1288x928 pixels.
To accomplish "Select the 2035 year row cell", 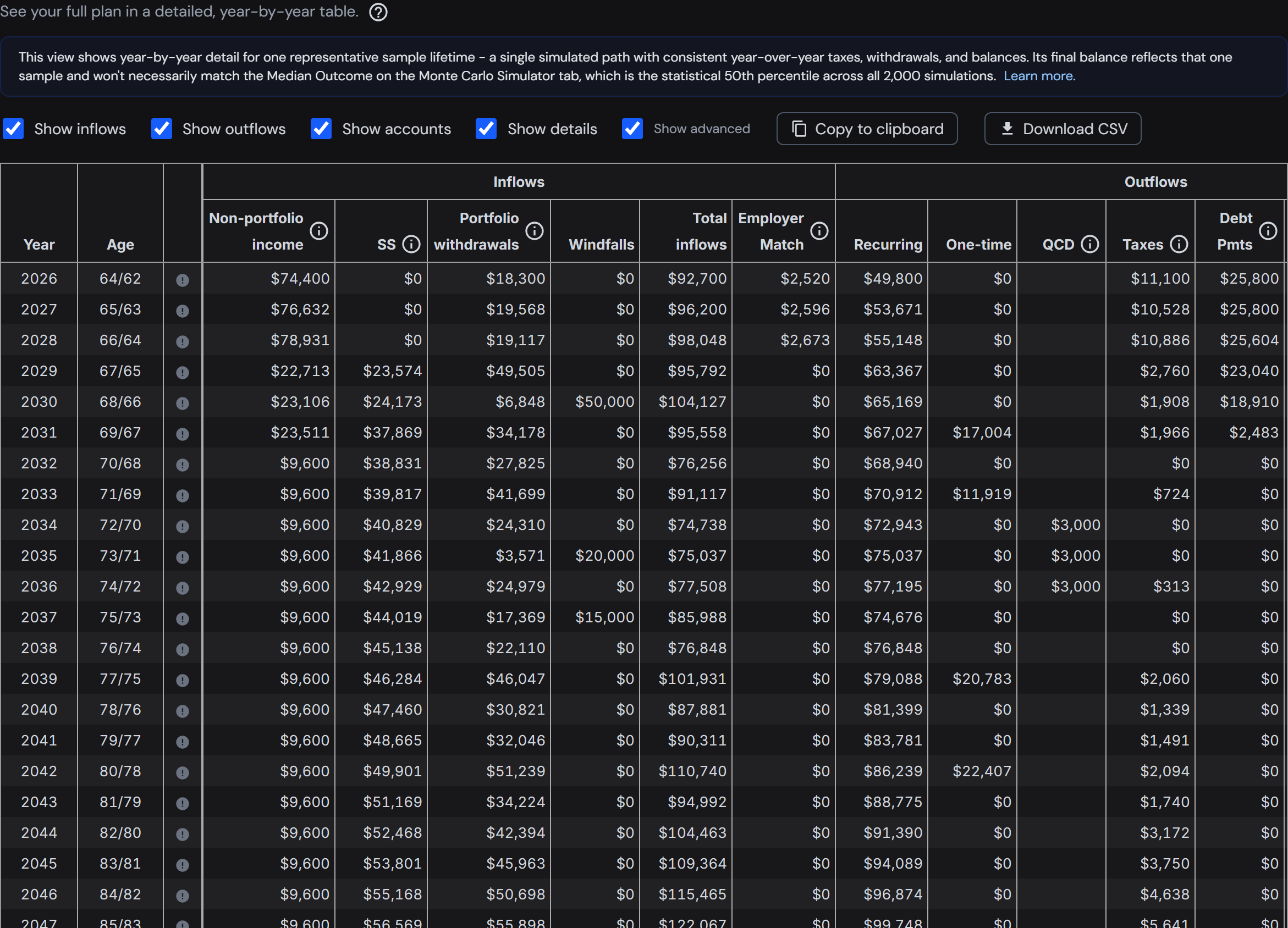I will (39, 556).
